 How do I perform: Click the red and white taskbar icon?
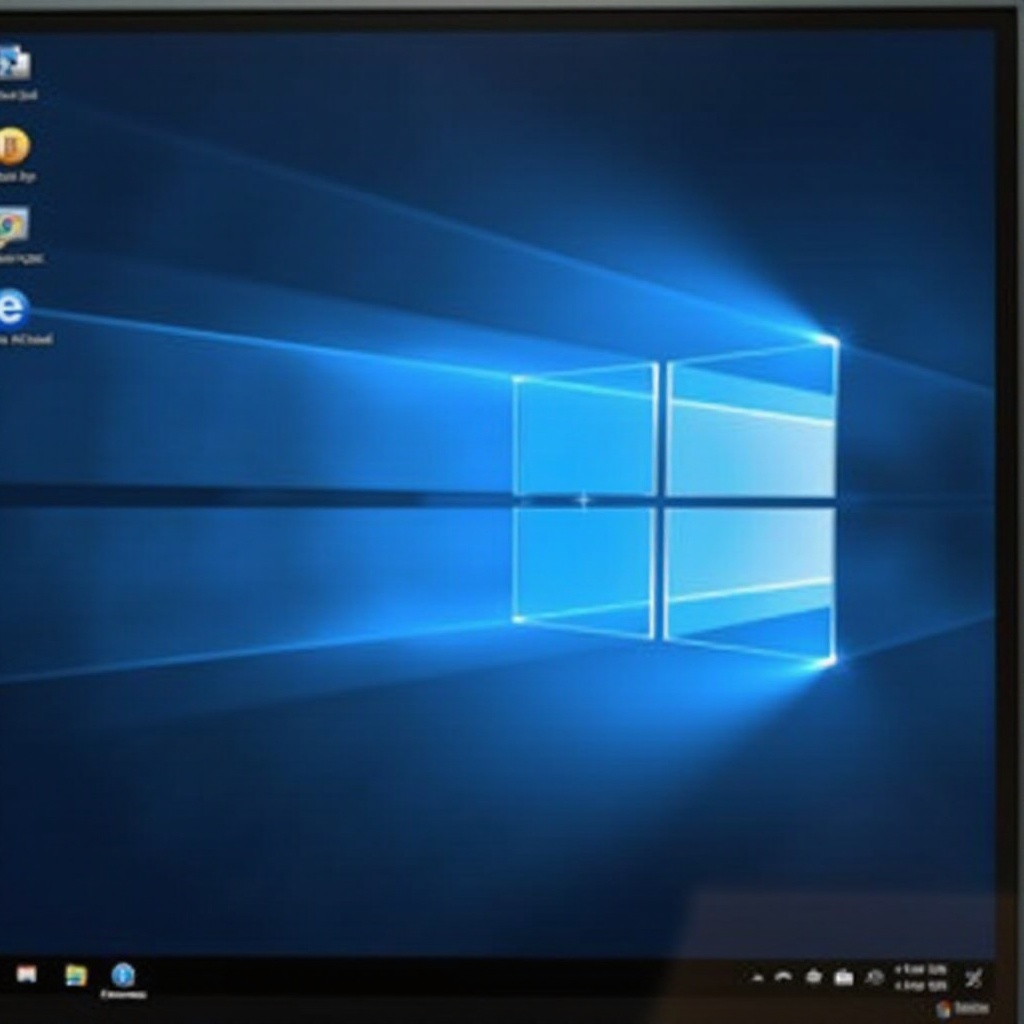[x=27, y=975]
